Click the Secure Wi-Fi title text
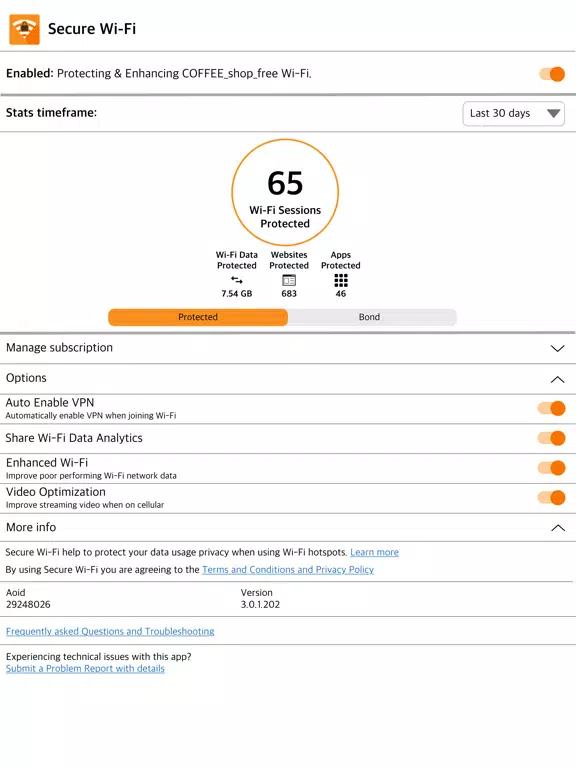 coord(92,29)
